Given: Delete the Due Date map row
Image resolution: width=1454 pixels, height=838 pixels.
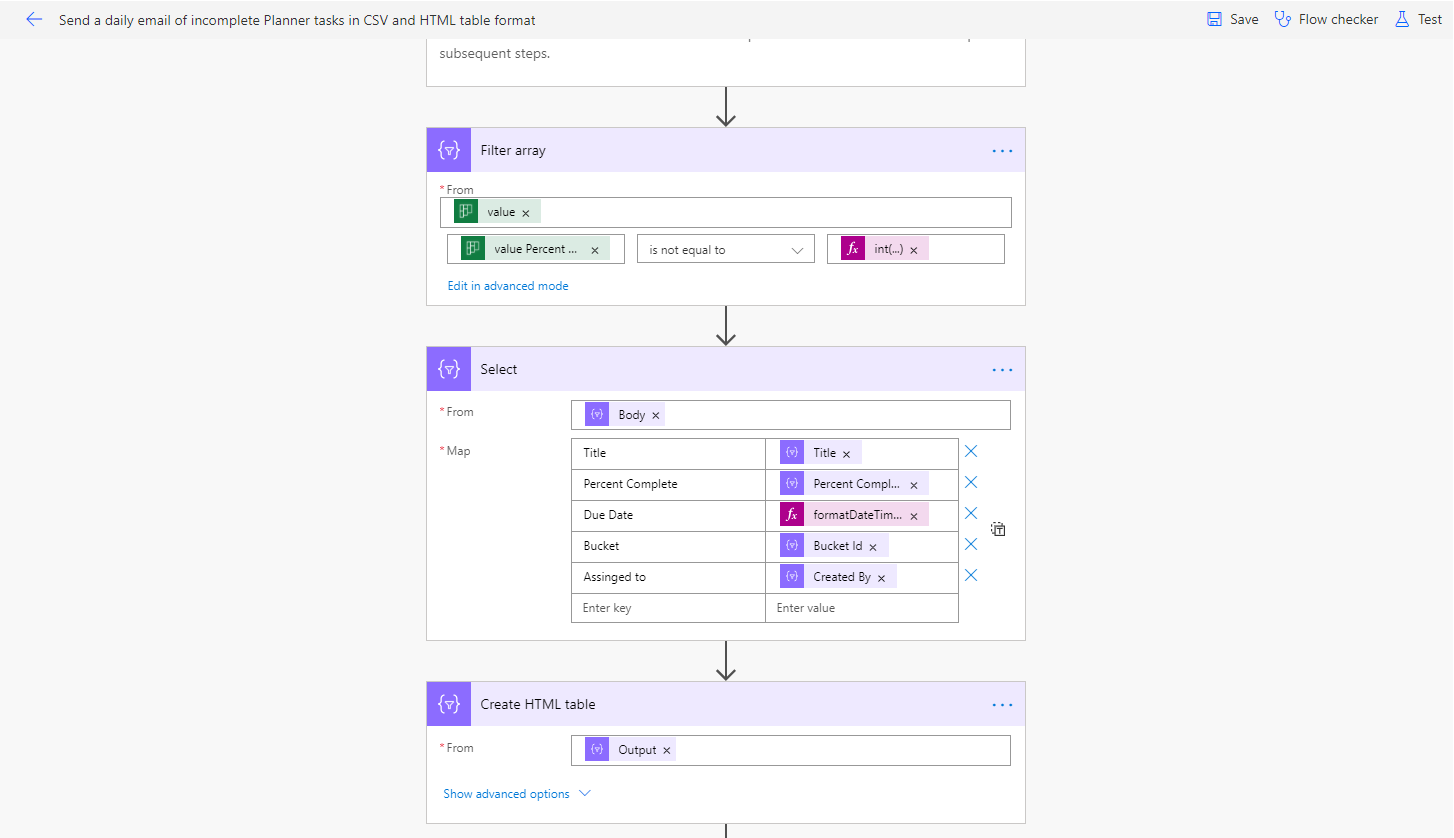Looking at the screenshot, I should [970, 513].
